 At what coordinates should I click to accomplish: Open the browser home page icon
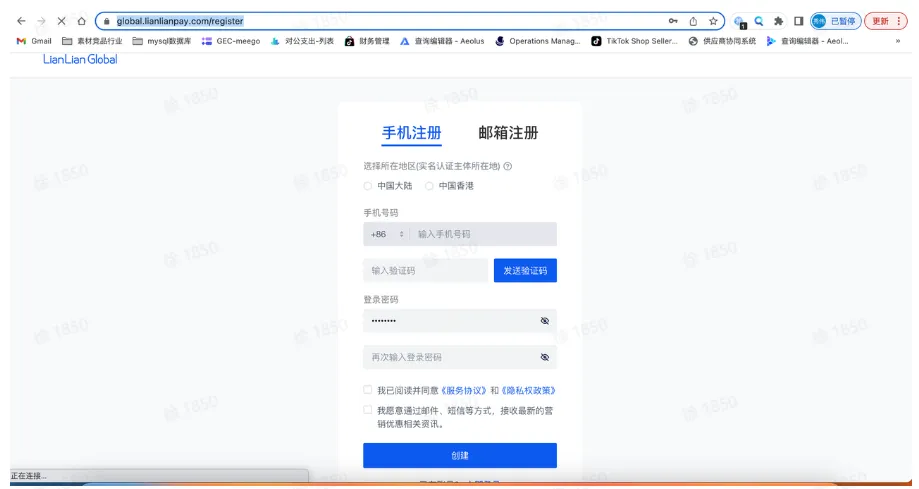81,21
